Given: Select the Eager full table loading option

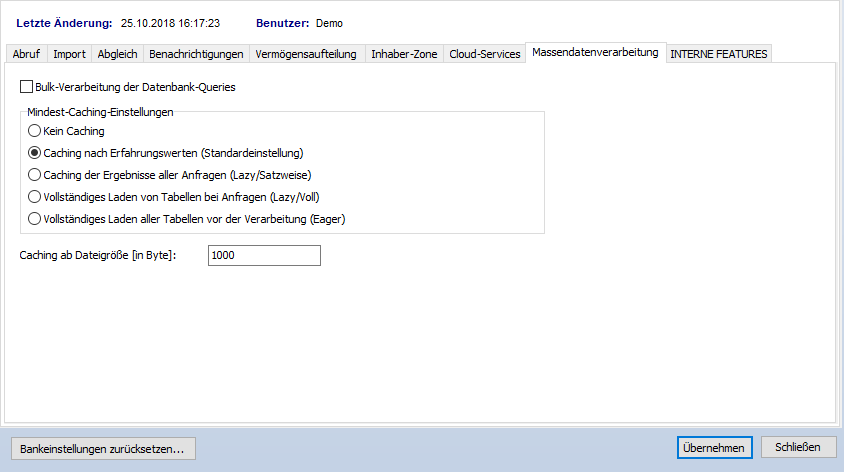Looking at the screenshot, I should click(x=35, y=219).
